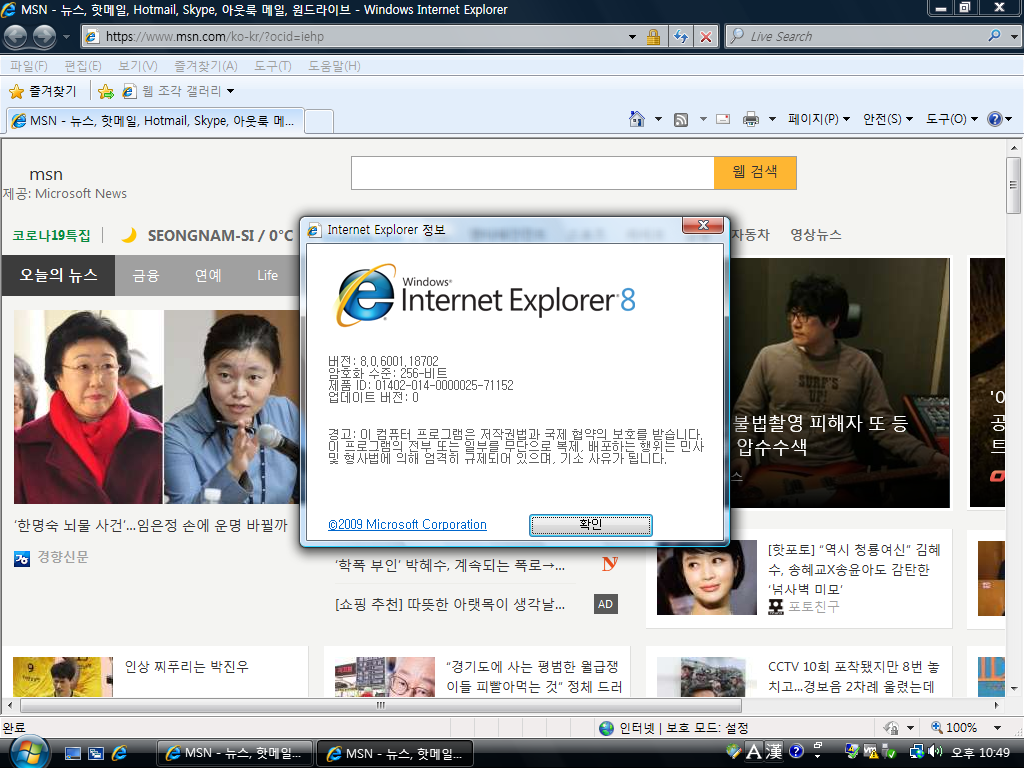Click the ©2009 Microsoft Corporation link
Image resolution: width=1024 pixels, height=768 pixels.
pos(407,524)
